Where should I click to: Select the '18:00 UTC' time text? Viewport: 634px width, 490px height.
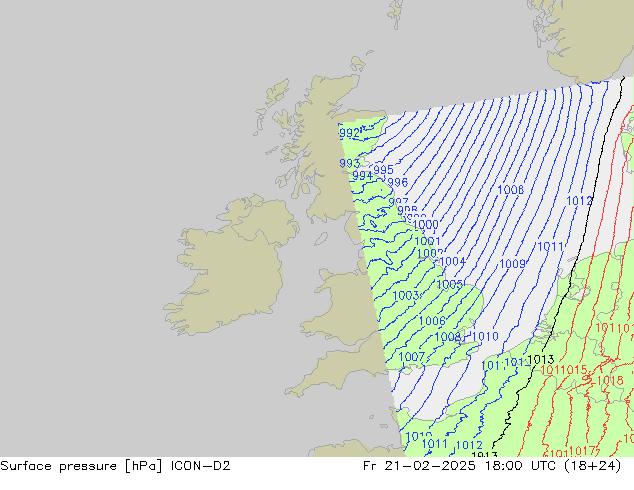pos(520,466)
